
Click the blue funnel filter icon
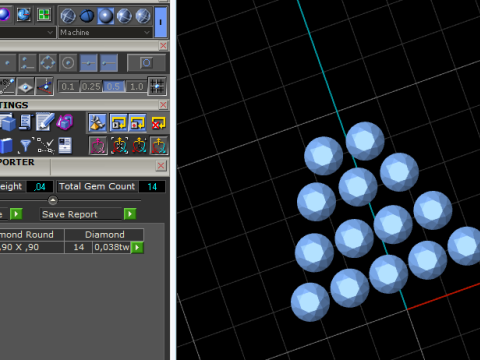pyautogui.click(x=25, y=146)
